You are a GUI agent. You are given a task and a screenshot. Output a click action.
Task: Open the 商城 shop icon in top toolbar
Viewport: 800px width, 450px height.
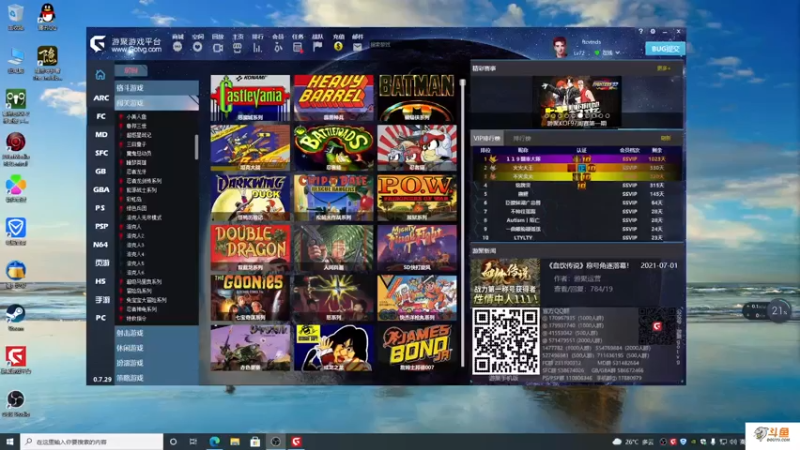(x=178, y=46)
